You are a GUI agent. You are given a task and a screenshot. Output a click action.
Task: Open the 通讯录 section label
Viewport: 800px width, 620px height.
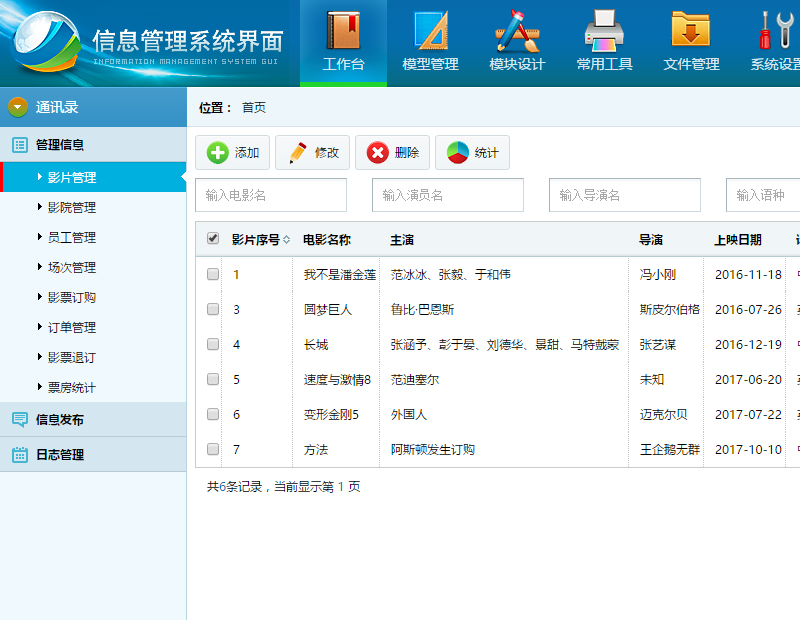pyautogui.click(x=57, y=107)
